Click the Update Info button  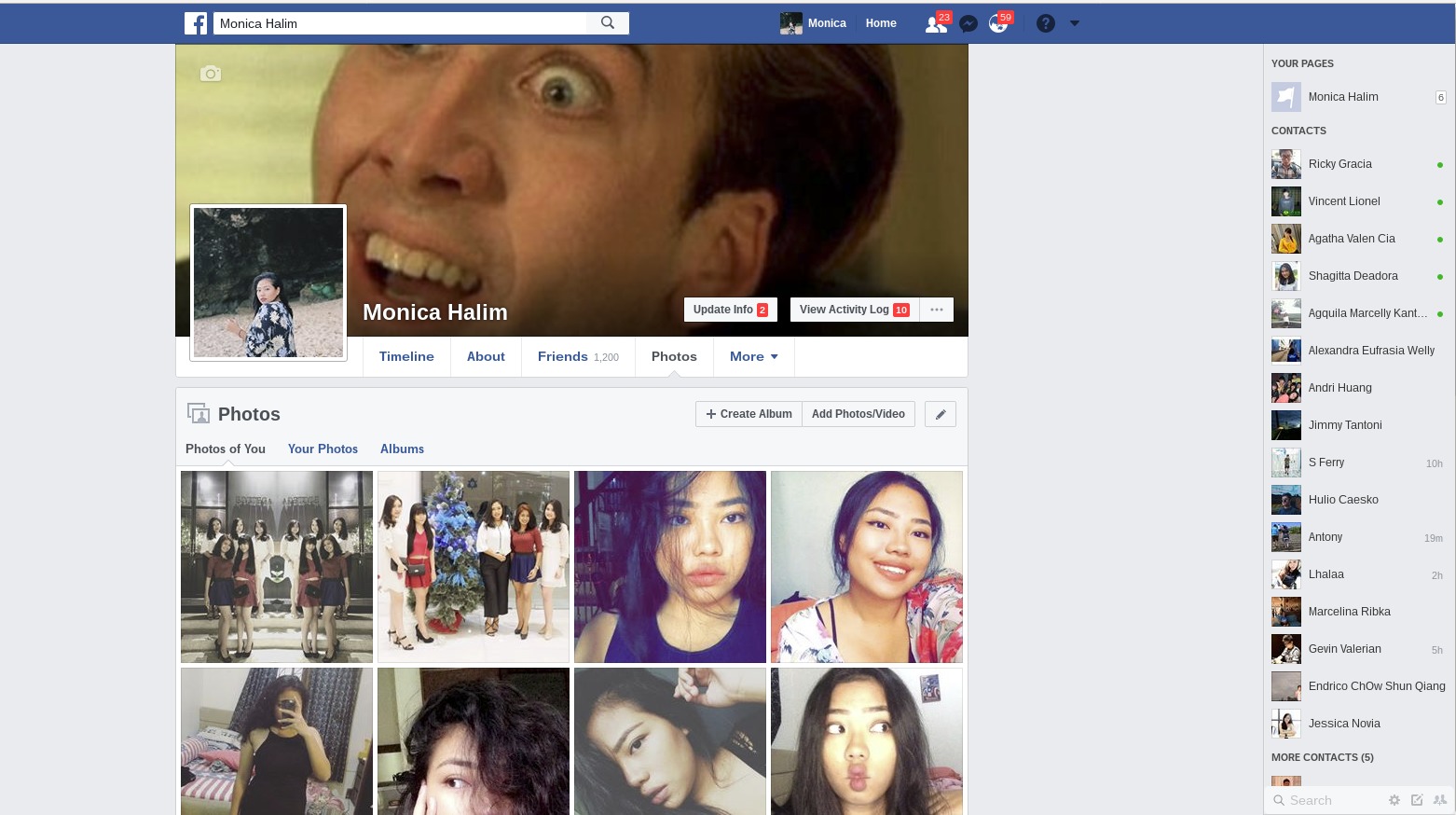click(x=731, y=310)
